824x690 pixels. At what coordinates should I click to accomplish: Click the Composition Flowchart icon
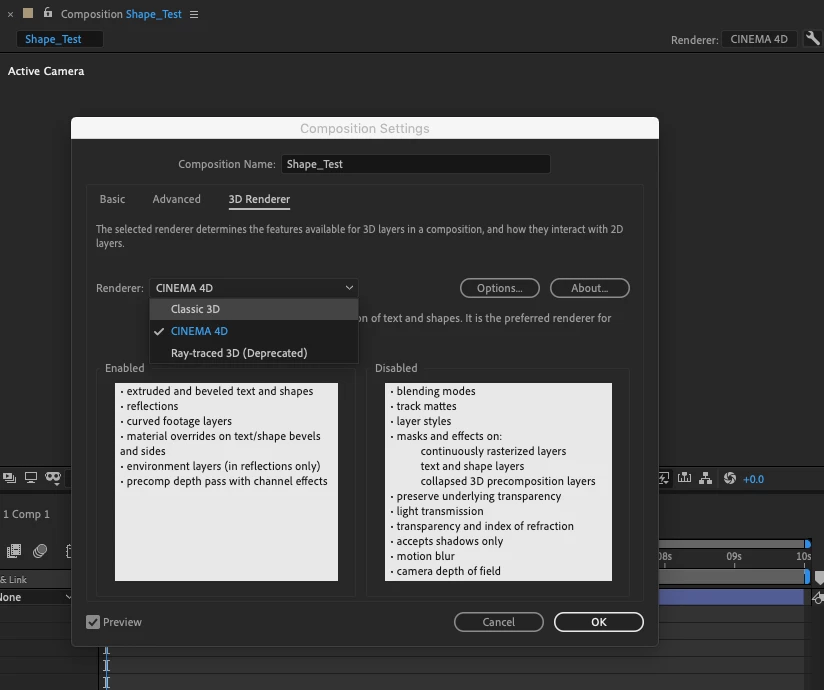tap(706, 478)
